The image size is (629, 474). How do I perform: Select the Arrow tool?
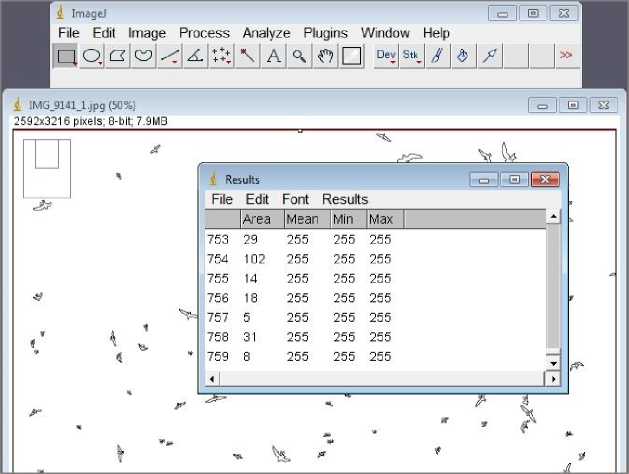tap(489, 56)
